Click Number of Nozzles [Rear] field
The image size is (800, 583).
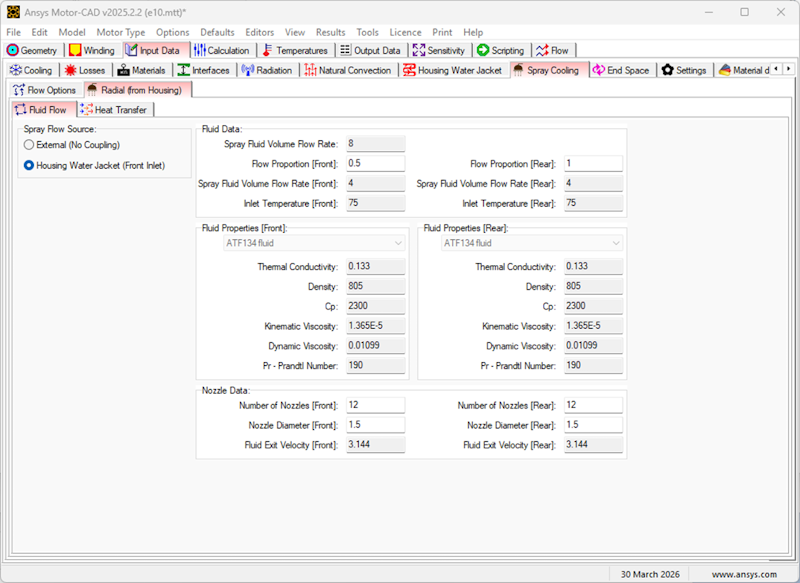click(593, 405)
